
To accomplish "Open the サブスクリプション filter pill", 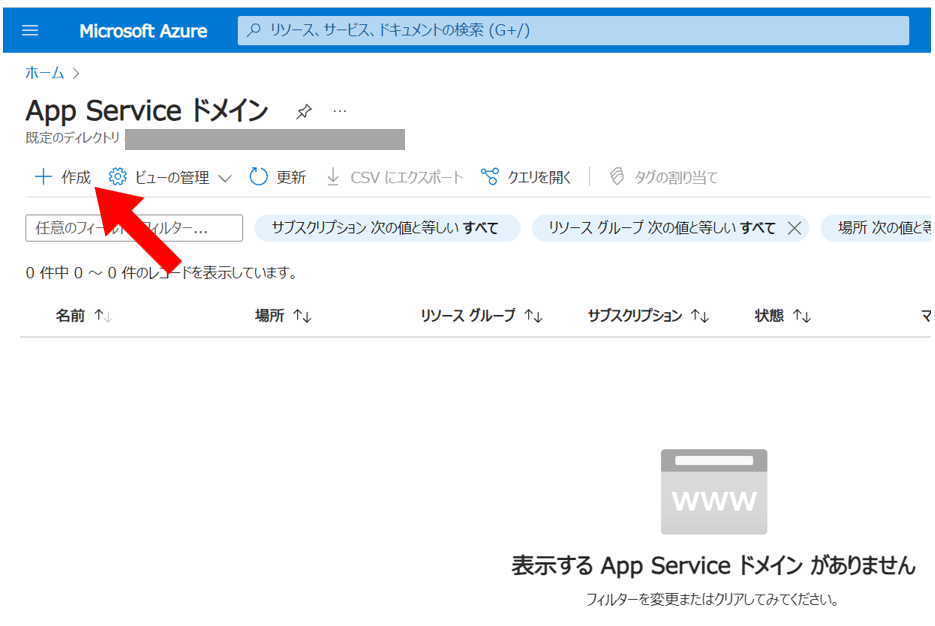I will pos(387,228).
